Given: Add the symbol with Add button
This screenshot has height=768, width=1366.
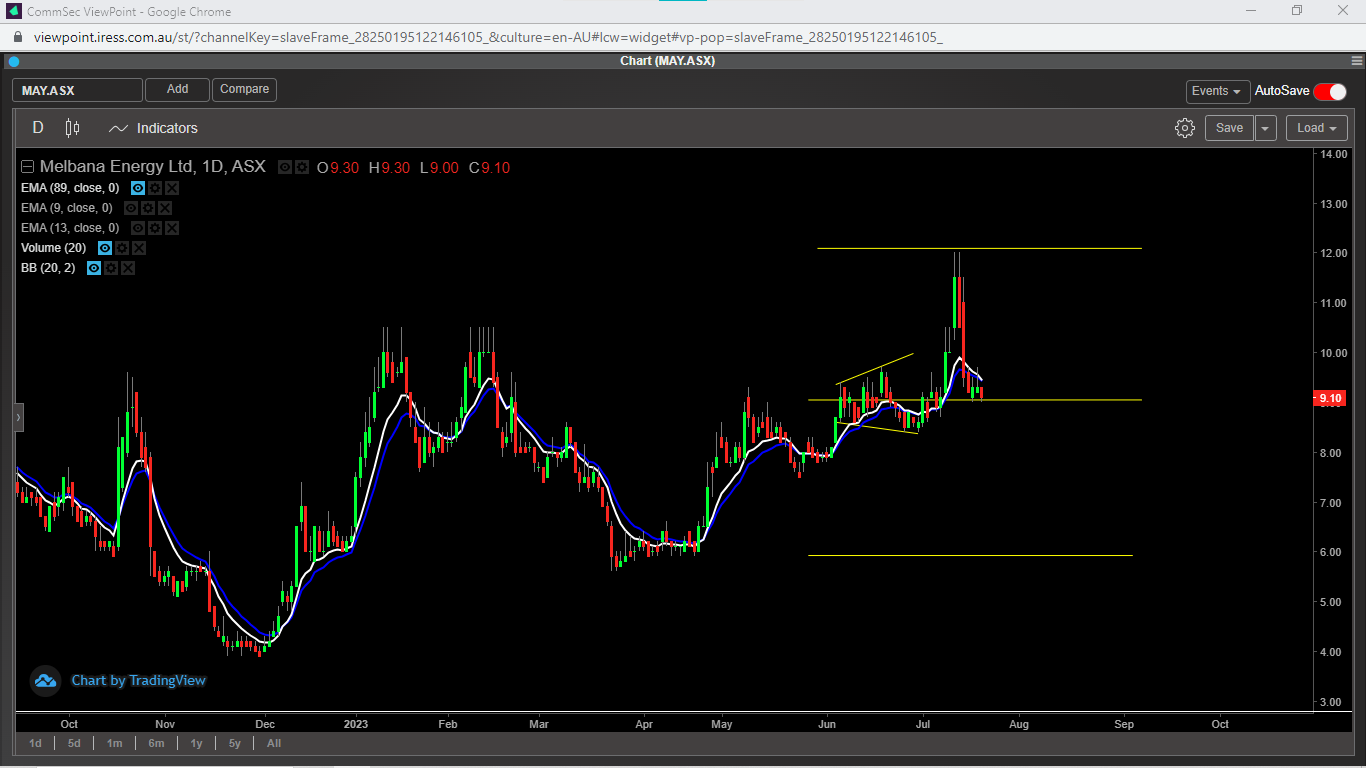Looking at the screenshot, I should 177,90.
